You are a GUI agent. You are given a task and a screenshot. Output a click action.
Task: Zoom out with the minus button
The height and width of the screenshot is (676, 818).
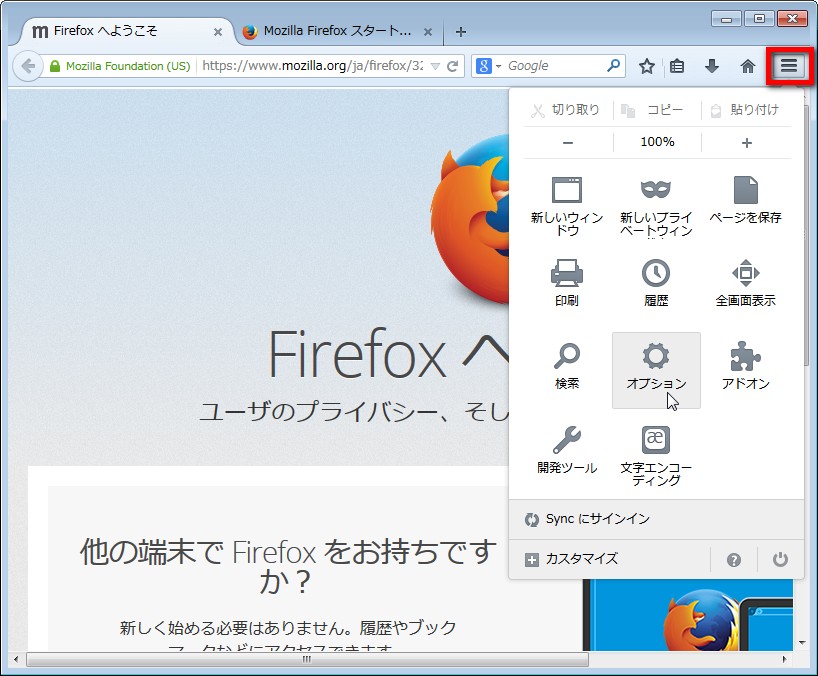click(568, 142)
